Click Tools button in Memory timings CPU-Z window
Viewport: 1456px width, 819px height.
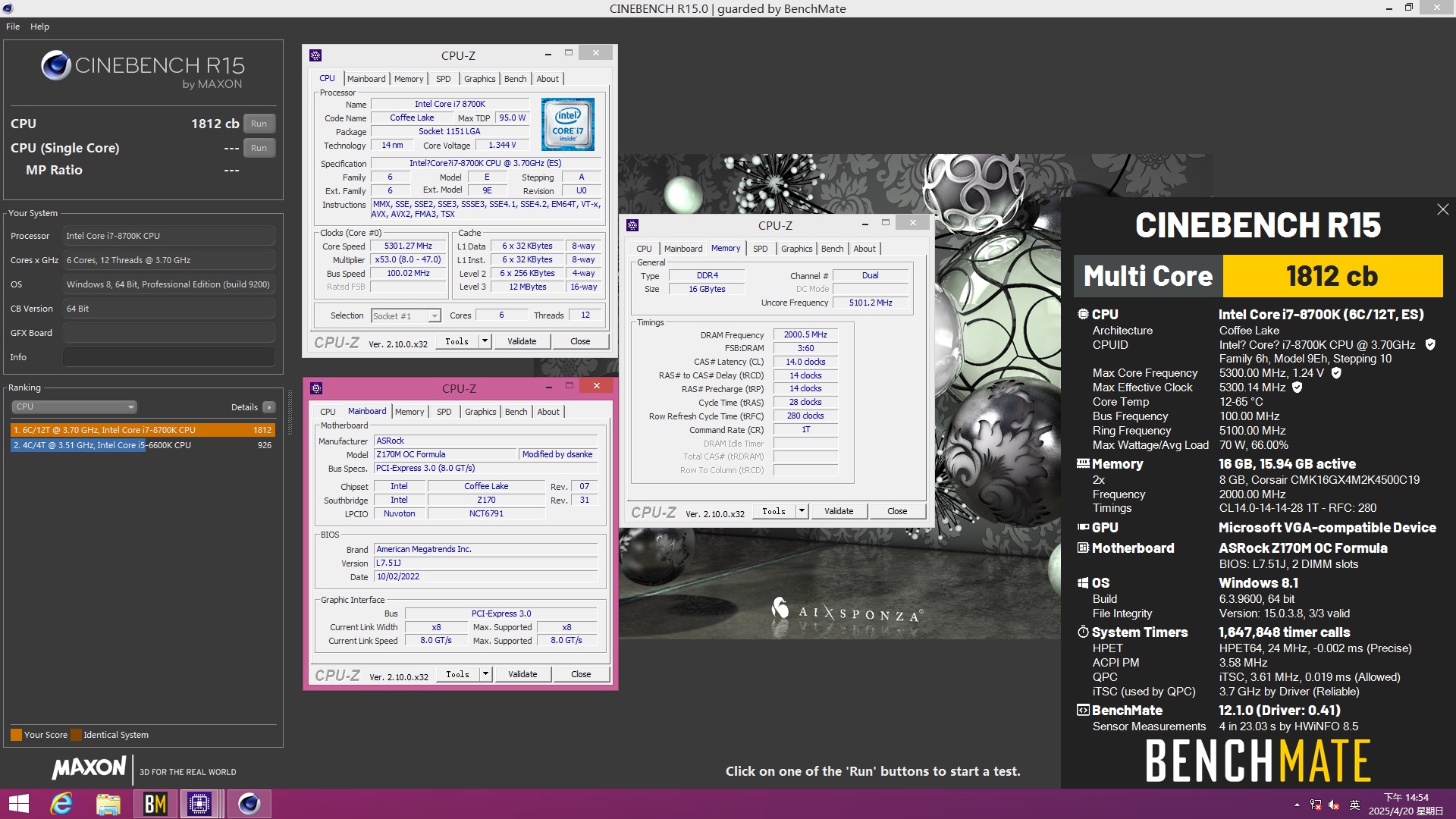(x=773, y=511)
